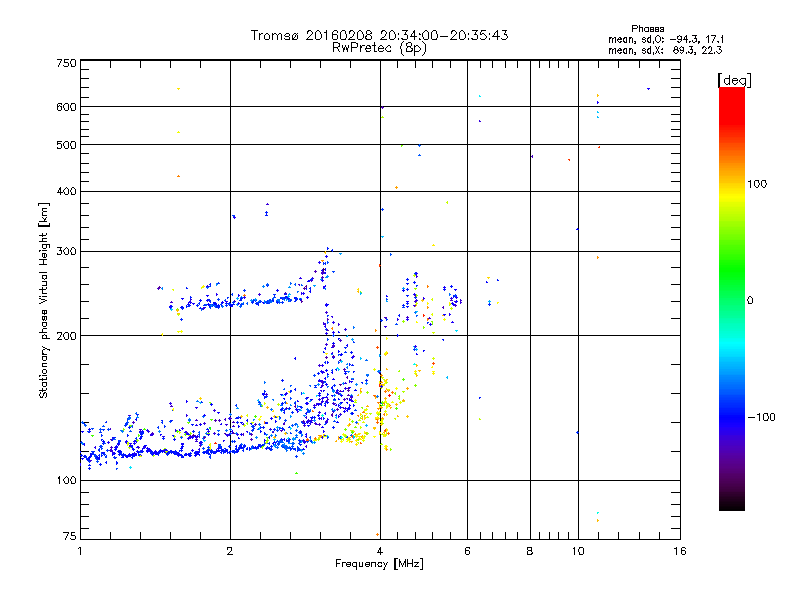The width and height of the screenshot is (800, 600).
Task: Click the 'RwPretec (8p)' subtitle
Action: pyautogui.click(x=379, y=48)
